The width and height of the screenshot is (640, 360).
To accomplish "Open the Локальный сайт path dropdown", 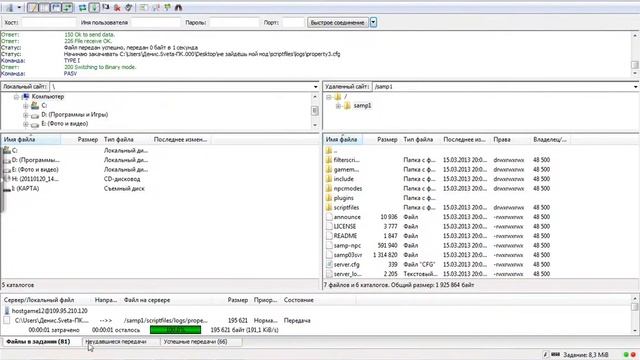I will (315, 87).
